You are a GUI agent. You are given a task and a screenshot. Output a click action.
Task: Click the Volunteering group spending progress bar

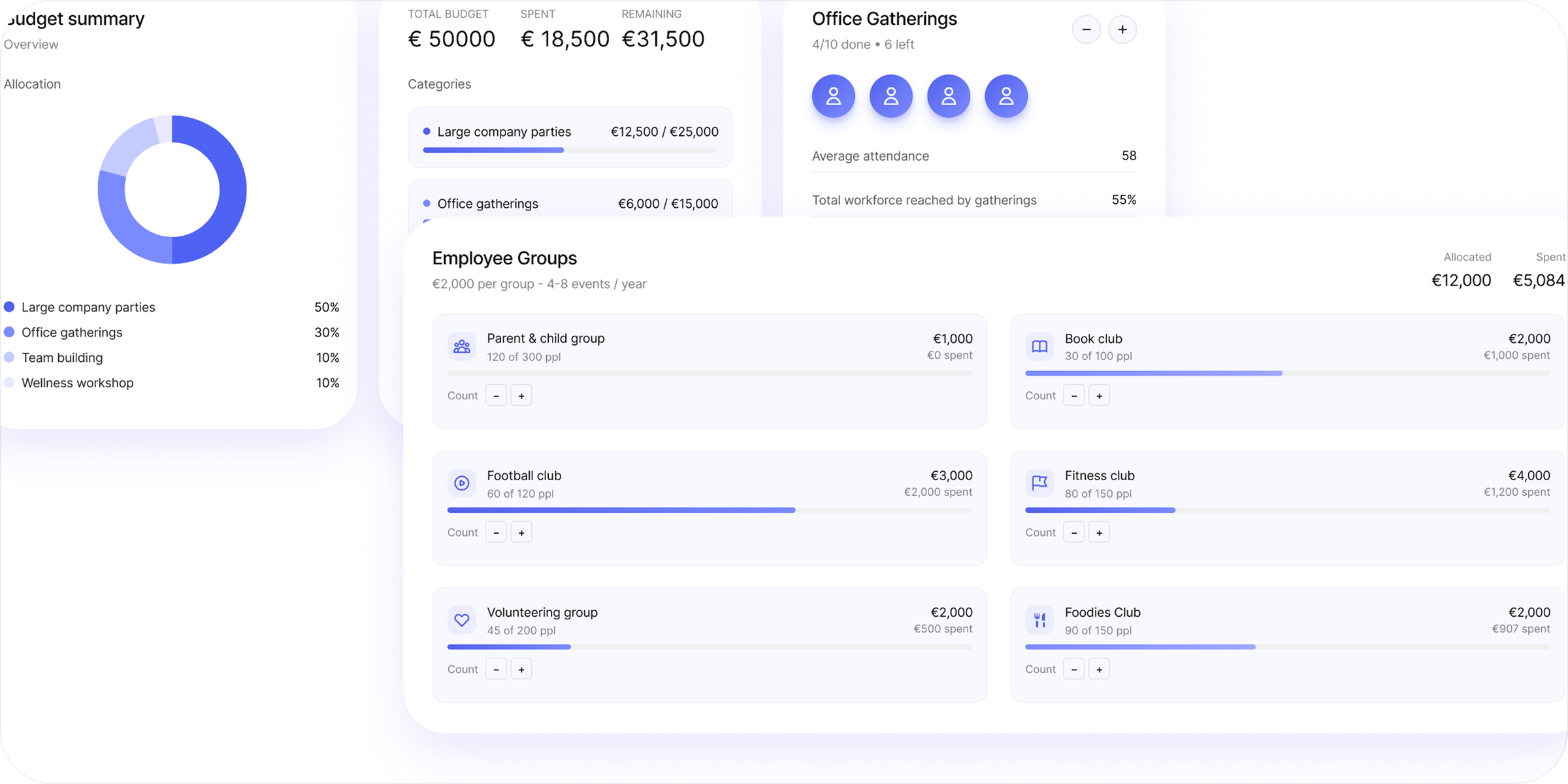pos(710,647)
